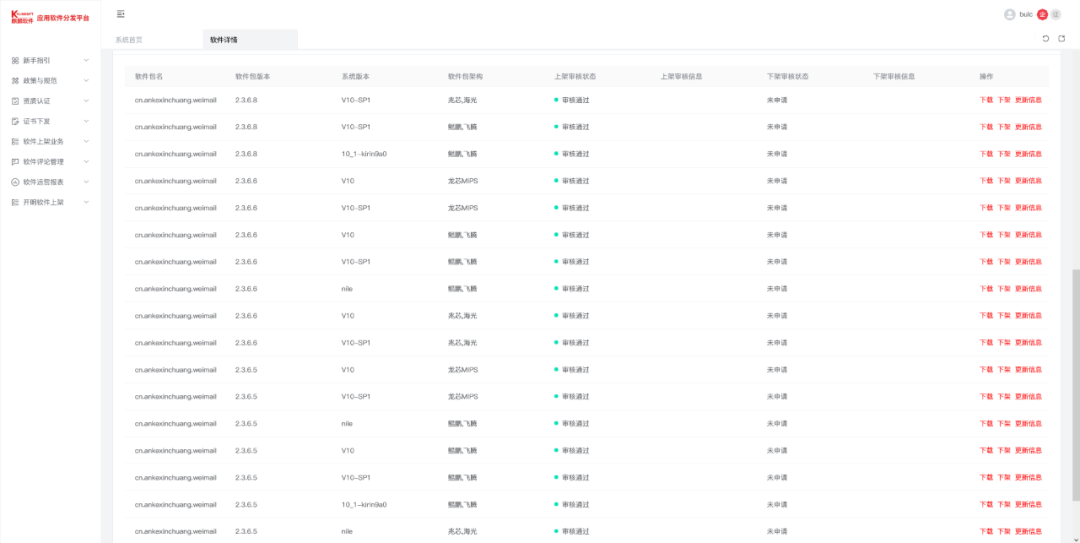Click the gray 证 certificate badge
The height and width of the screenshot is (543, 1080).
pos(1055,14)
